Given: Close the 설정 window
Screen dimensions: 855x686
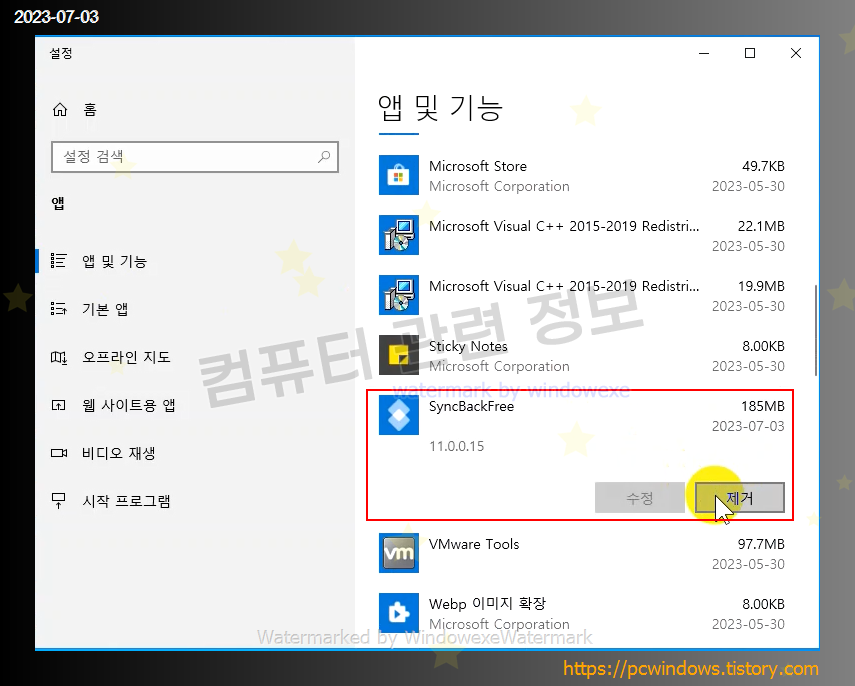Looking at the screenshot, I should coord(796,53).
